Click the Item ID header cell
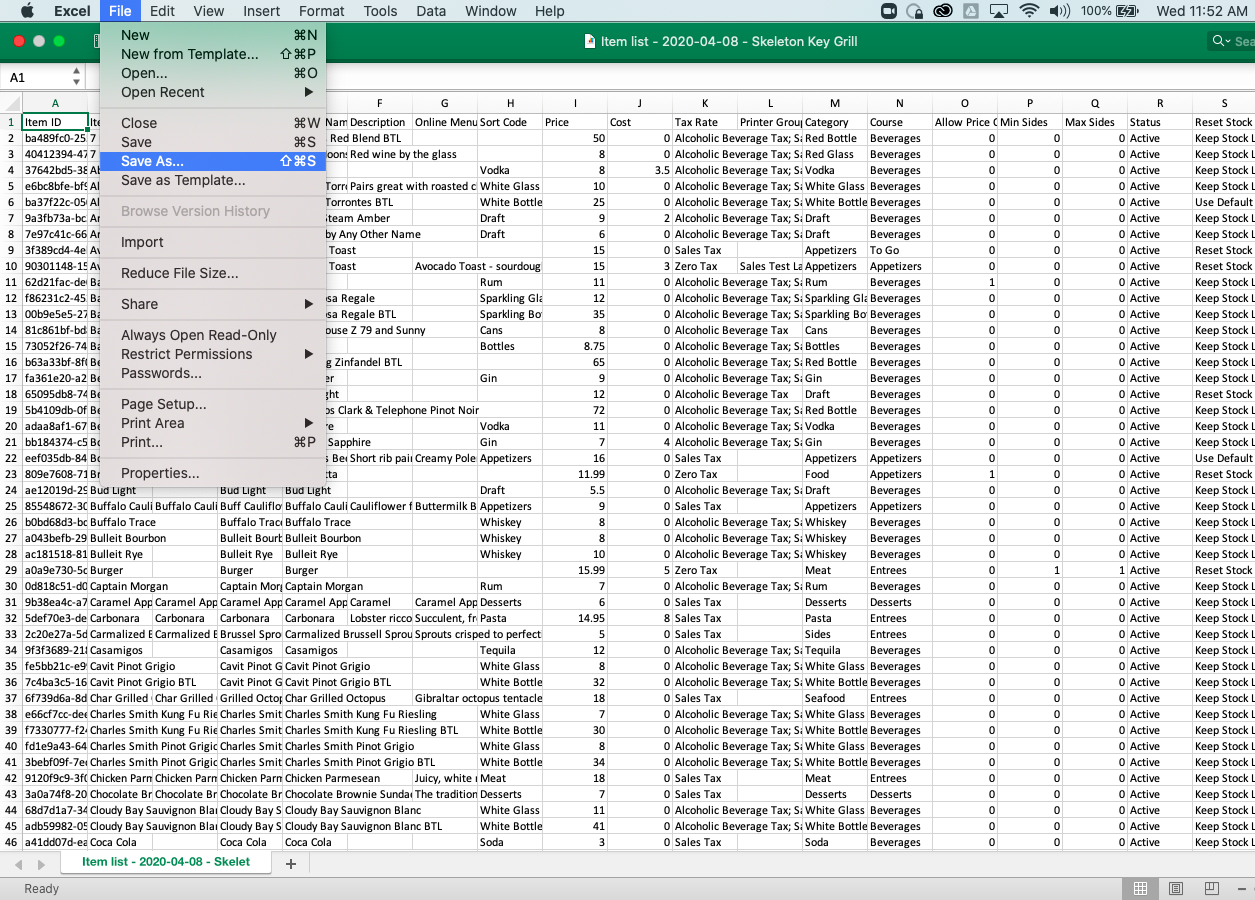Image resolution: width=1255 pixels, height=900 pixels. click(55, 122)
